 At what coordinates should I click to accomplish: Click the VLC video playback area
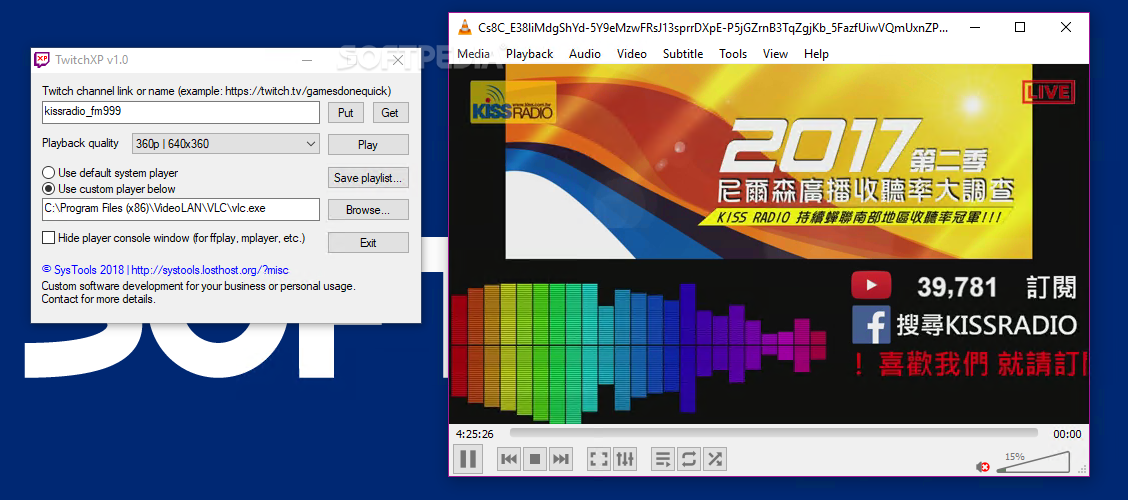(x=768, y=244)
